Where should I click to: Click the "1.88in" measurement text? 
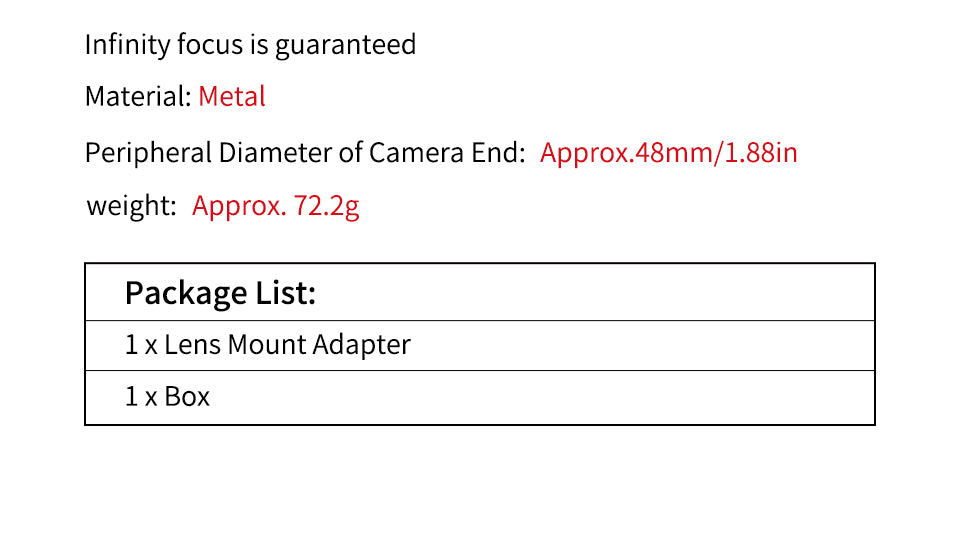[760, 153]
